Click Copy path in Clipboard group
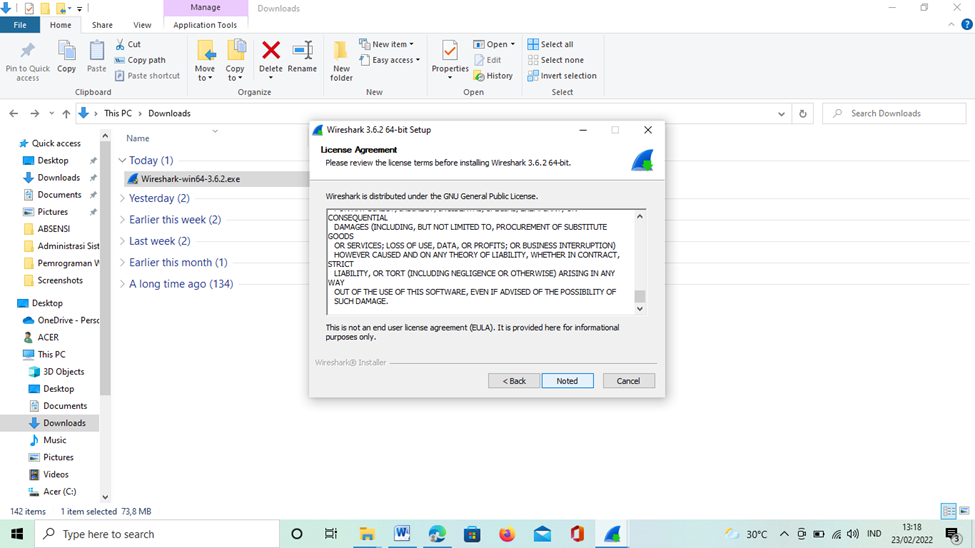 tap(140, 60)
